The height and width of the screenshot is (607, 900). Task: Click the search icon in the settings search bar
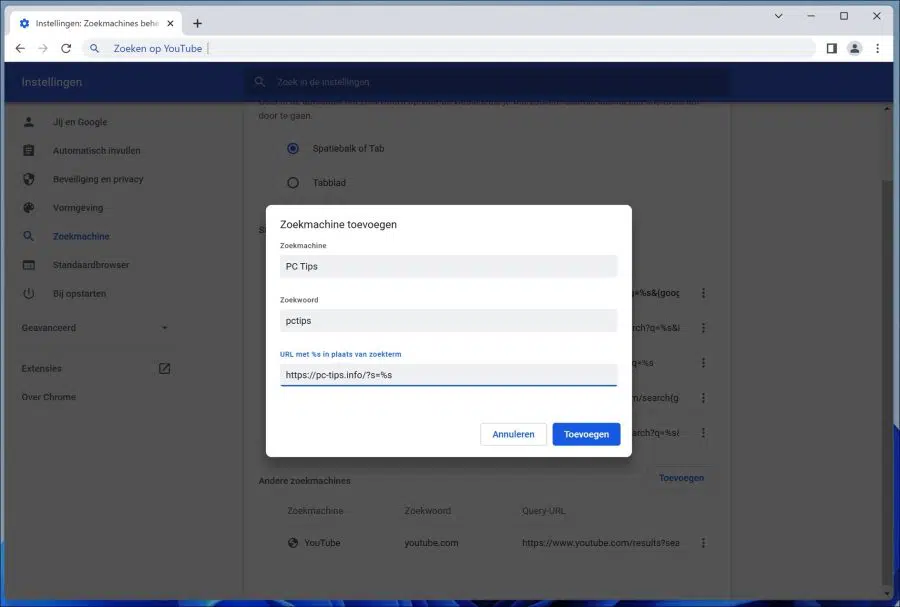point(259,82)
